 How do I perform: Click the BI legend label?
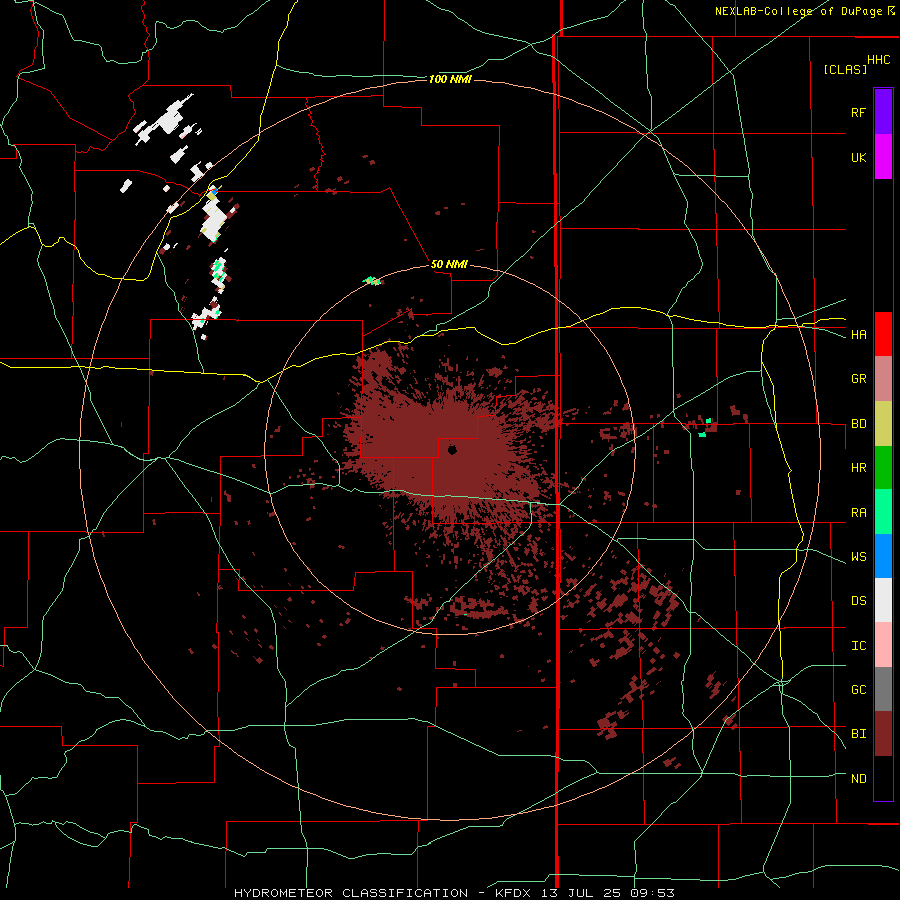coord(858,734)
